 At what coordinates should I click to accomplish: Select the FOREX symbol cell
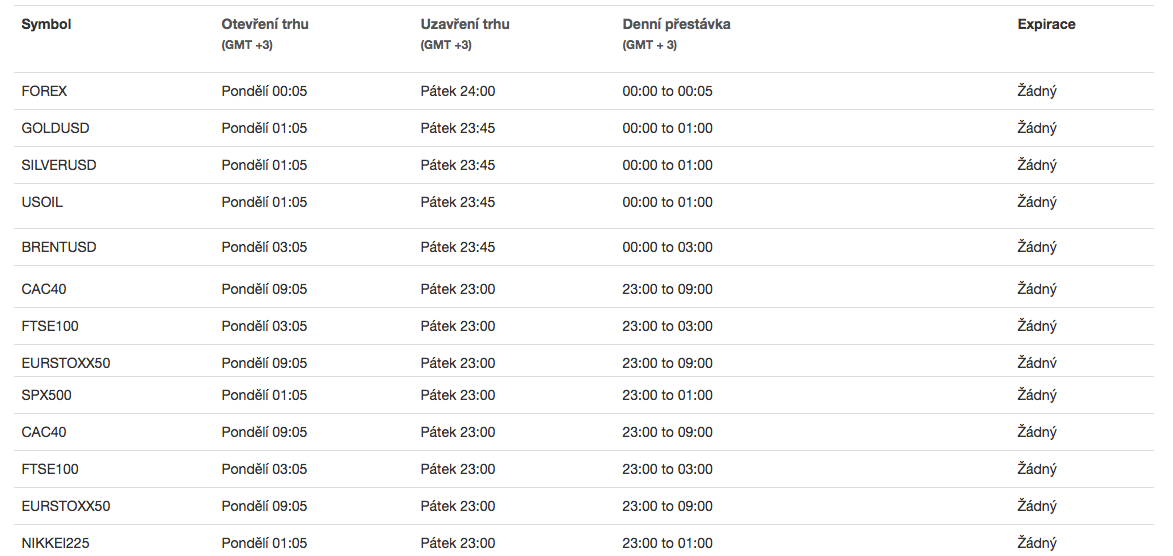pyautogui.click(x=44, y=91)
